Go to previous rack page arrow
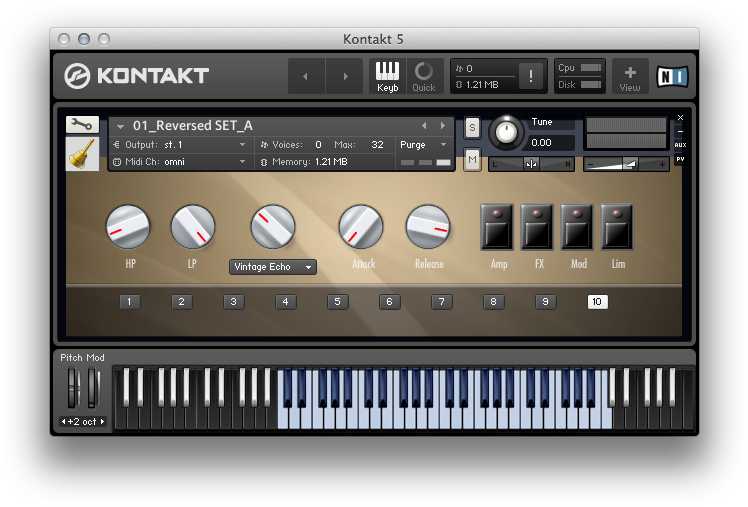748x507 pixels. 306,76
